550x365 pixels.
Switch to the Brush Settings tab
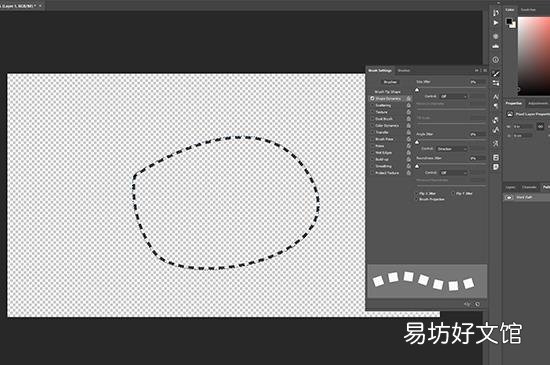380,70
